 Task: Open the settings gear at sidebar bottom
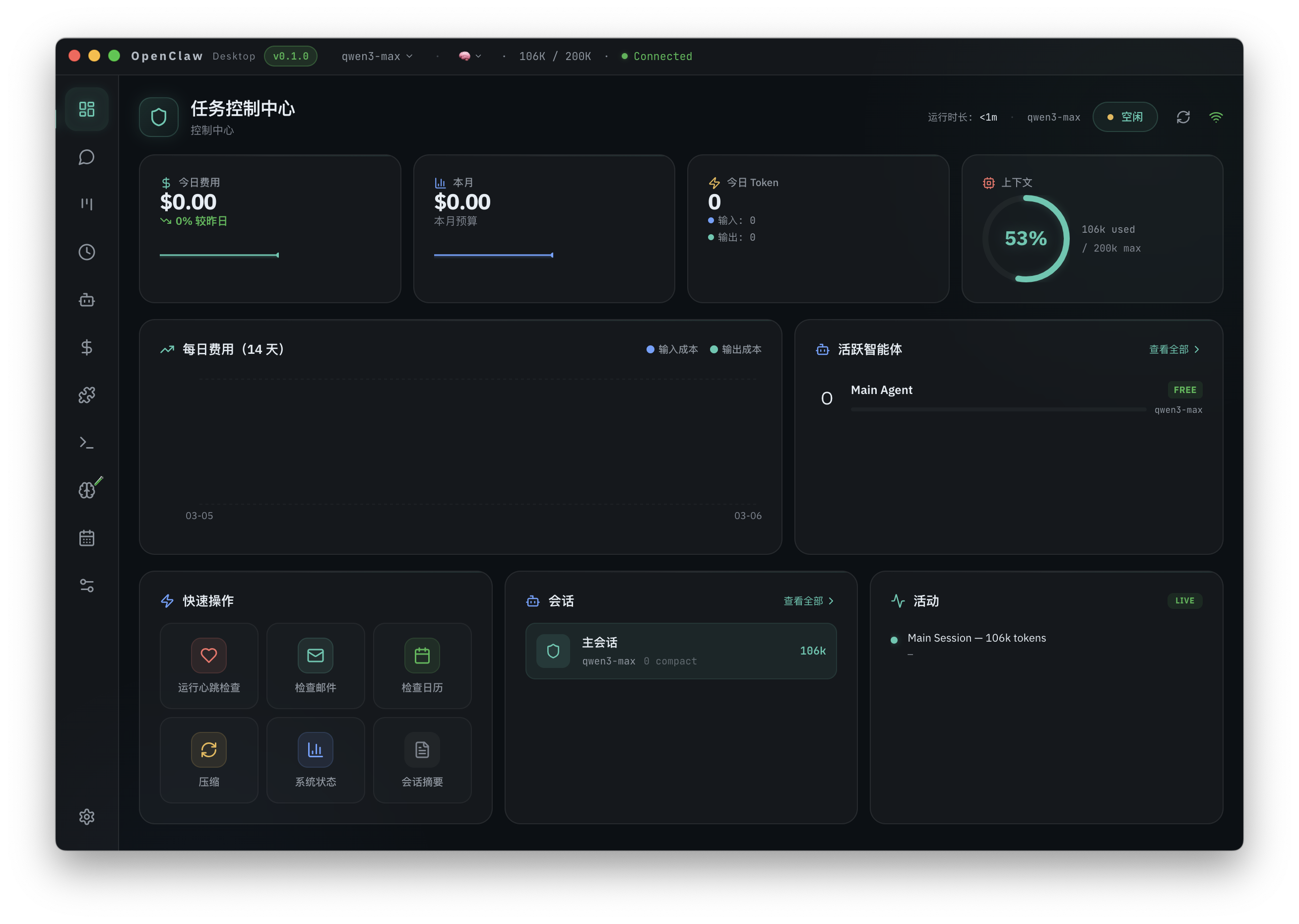point(86,817)
